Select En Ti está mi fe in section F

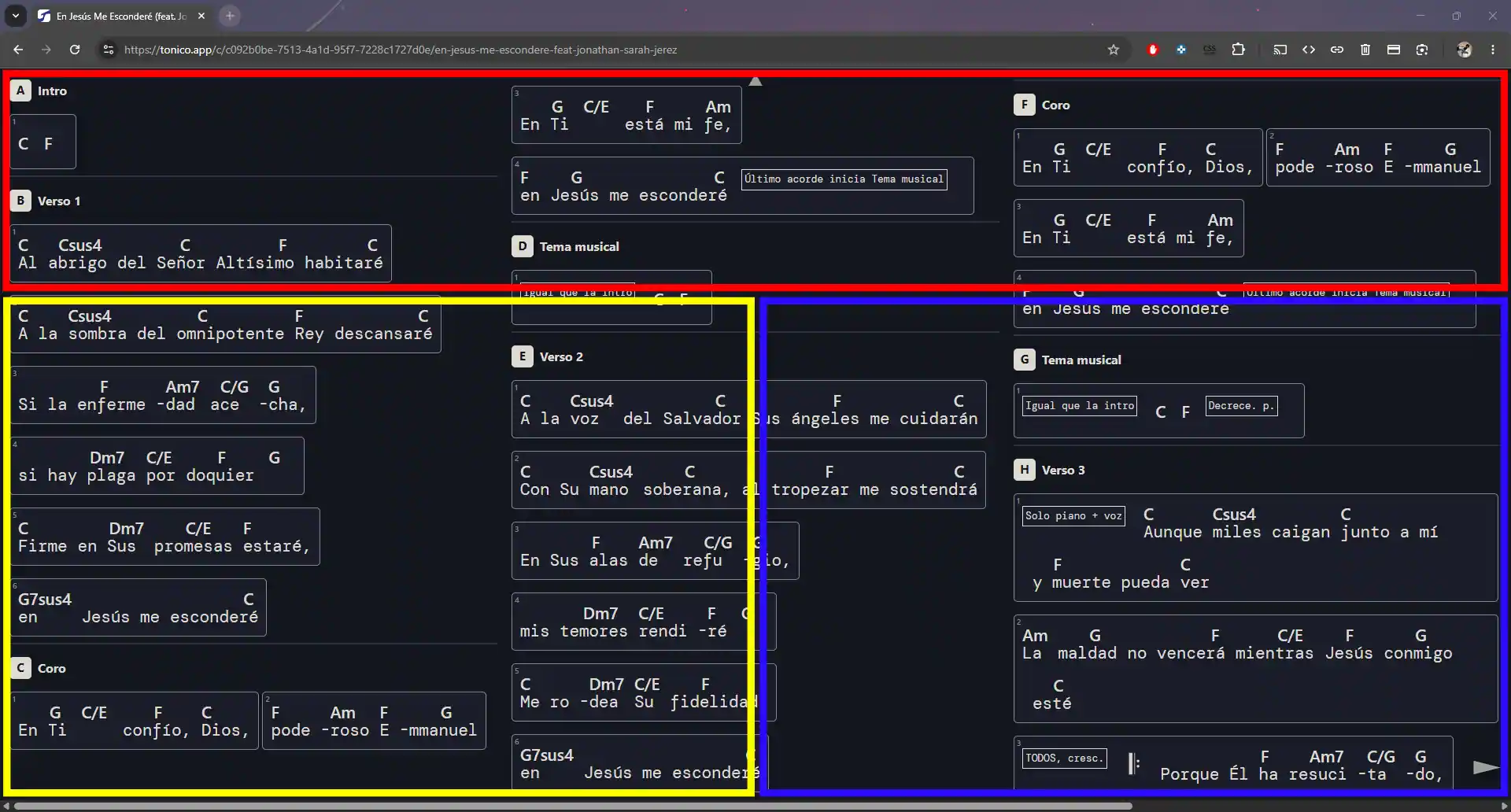1129,228
